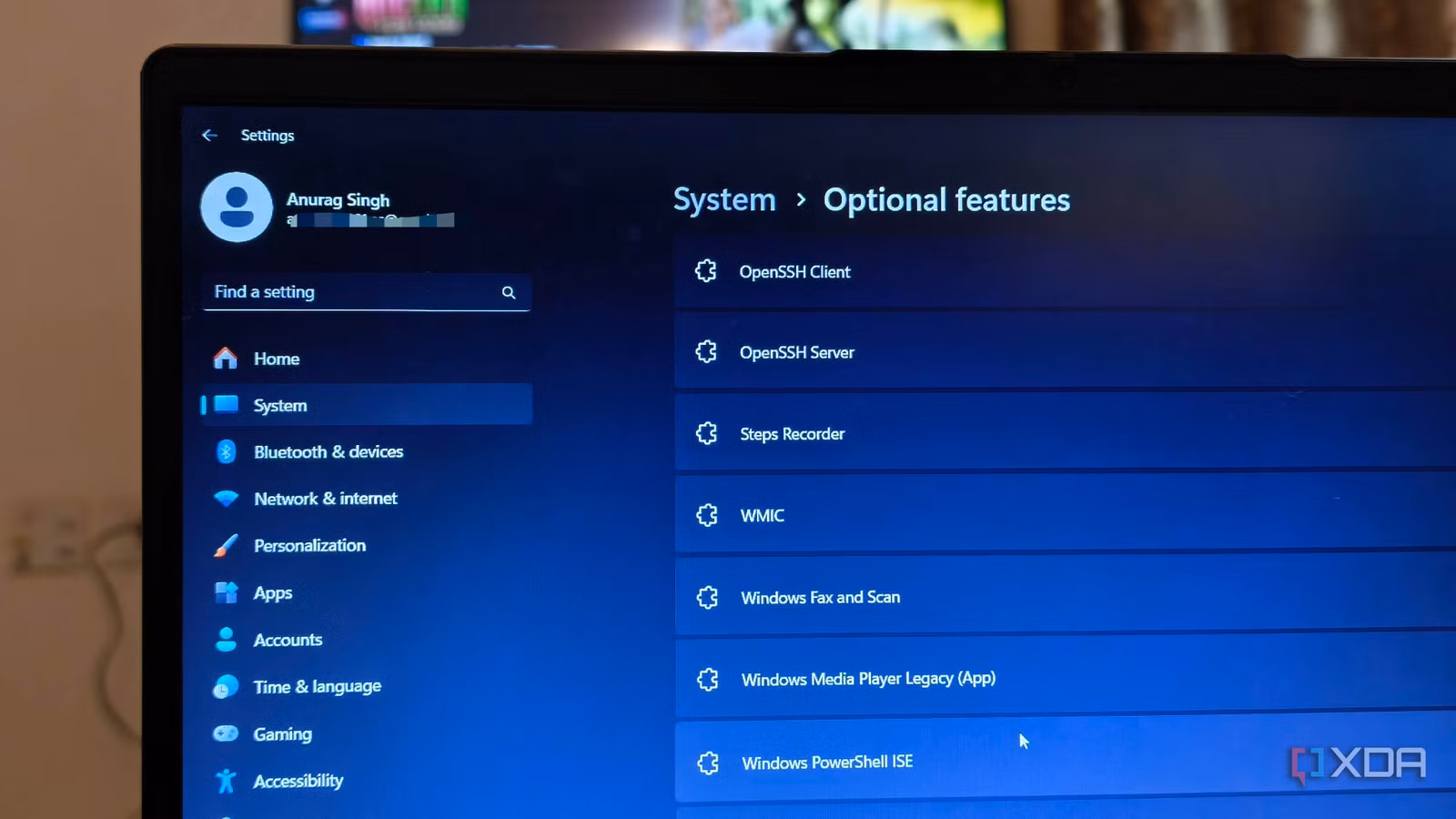Click the Gaming controller icon
The height and width of the screenshot is (819, 1456).
tap(226, 733)
